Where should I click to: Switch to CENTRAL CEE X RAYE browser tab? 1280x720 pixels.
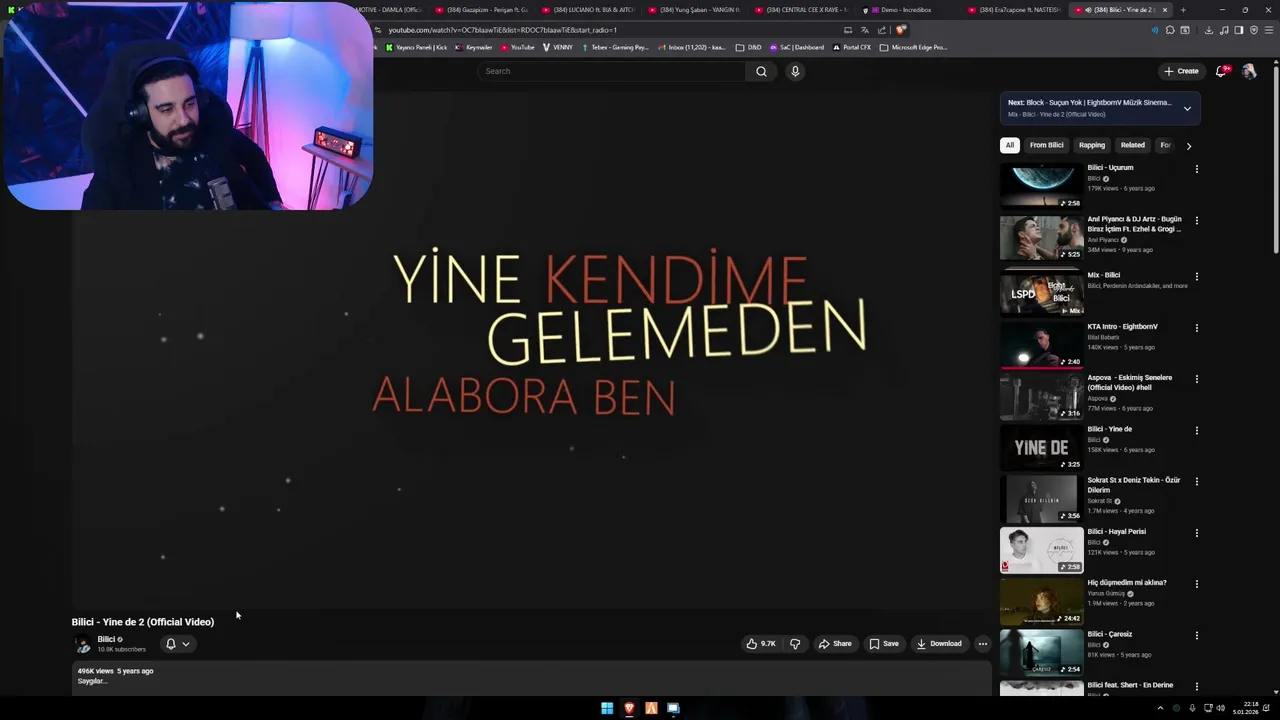(x=799, y=10)
